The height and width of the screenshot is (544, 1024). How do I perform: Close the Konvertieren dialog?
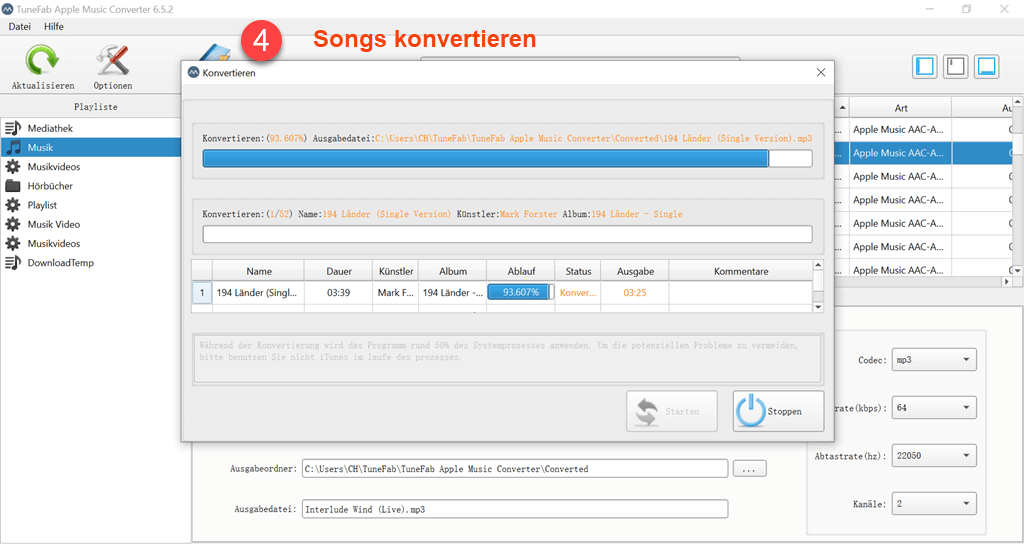(x=821, y=72)
